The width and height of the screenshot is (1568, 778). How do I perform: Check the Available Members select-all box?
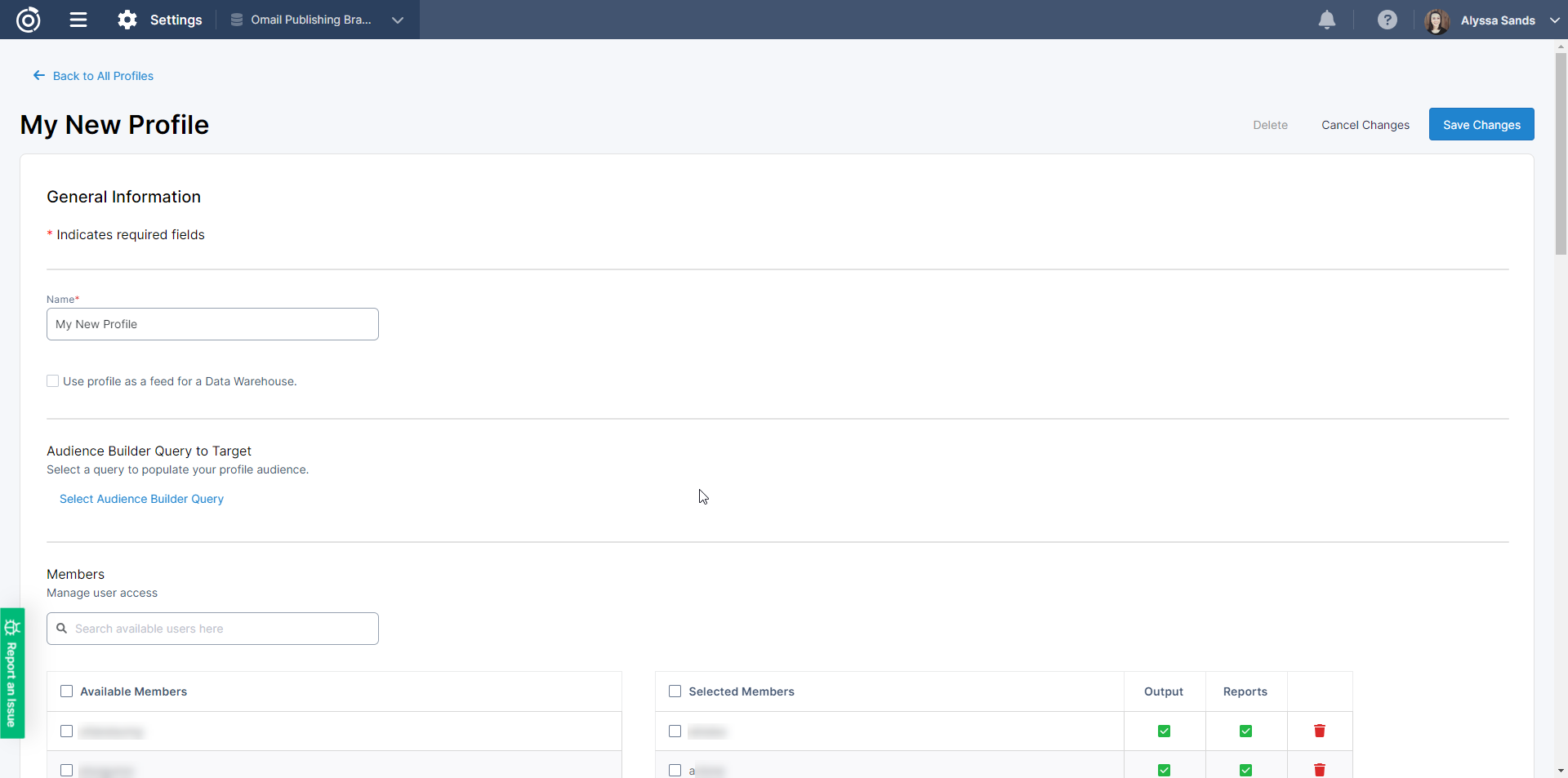(x=67, y=691)
